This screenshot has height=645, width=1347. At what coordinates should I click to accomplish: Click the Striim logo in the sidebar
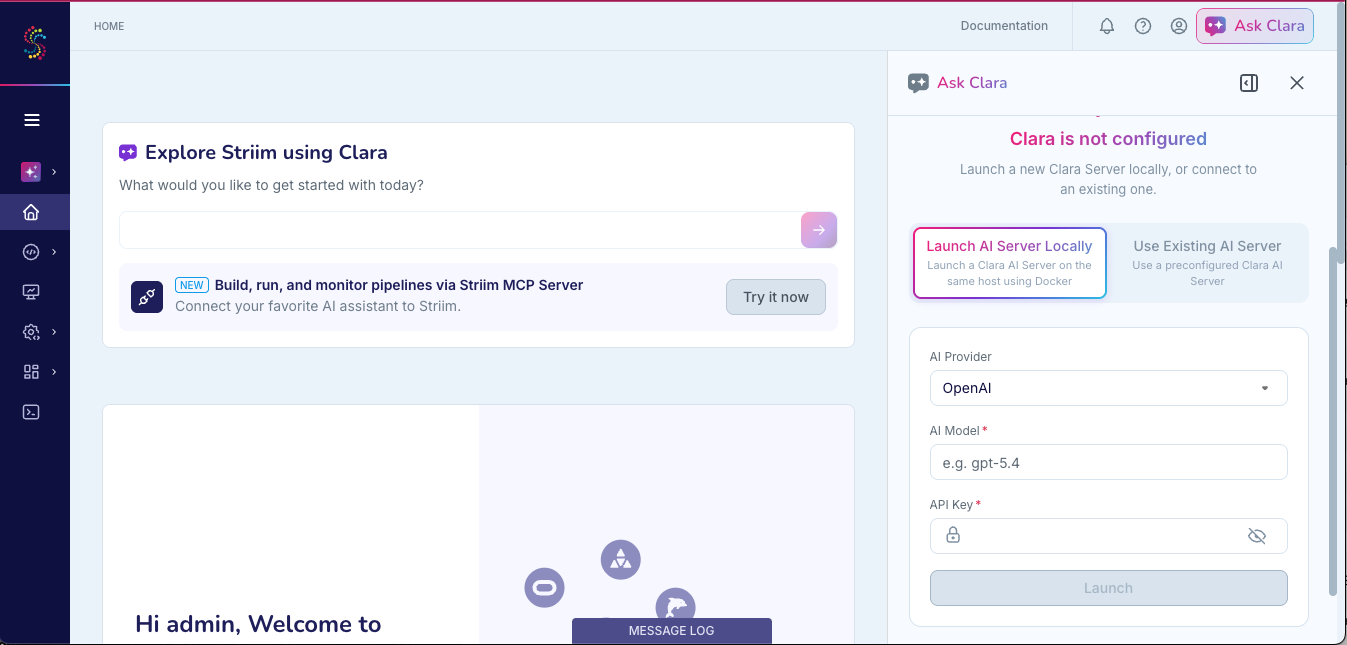click(x=35, y=43)
